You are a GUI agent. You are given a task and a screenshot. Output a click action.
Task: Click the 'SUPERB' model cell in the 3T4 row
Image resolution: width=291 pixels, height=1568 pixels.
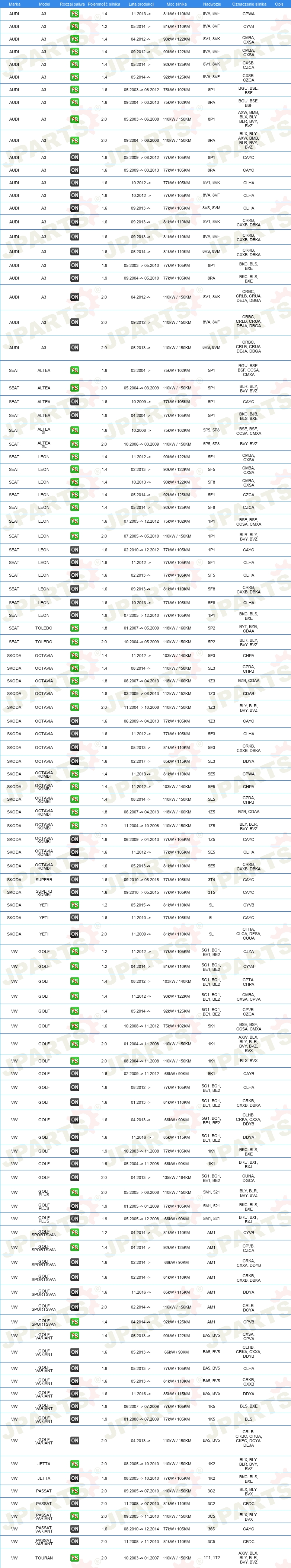[44, 880]
